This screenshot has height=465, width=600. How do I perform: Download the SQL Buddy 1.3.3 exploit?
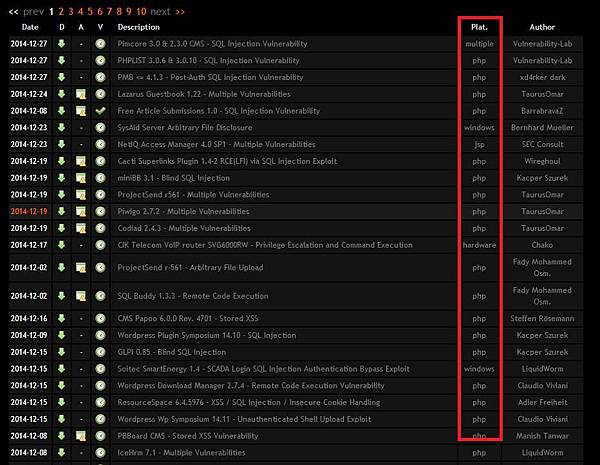point(62,296)
